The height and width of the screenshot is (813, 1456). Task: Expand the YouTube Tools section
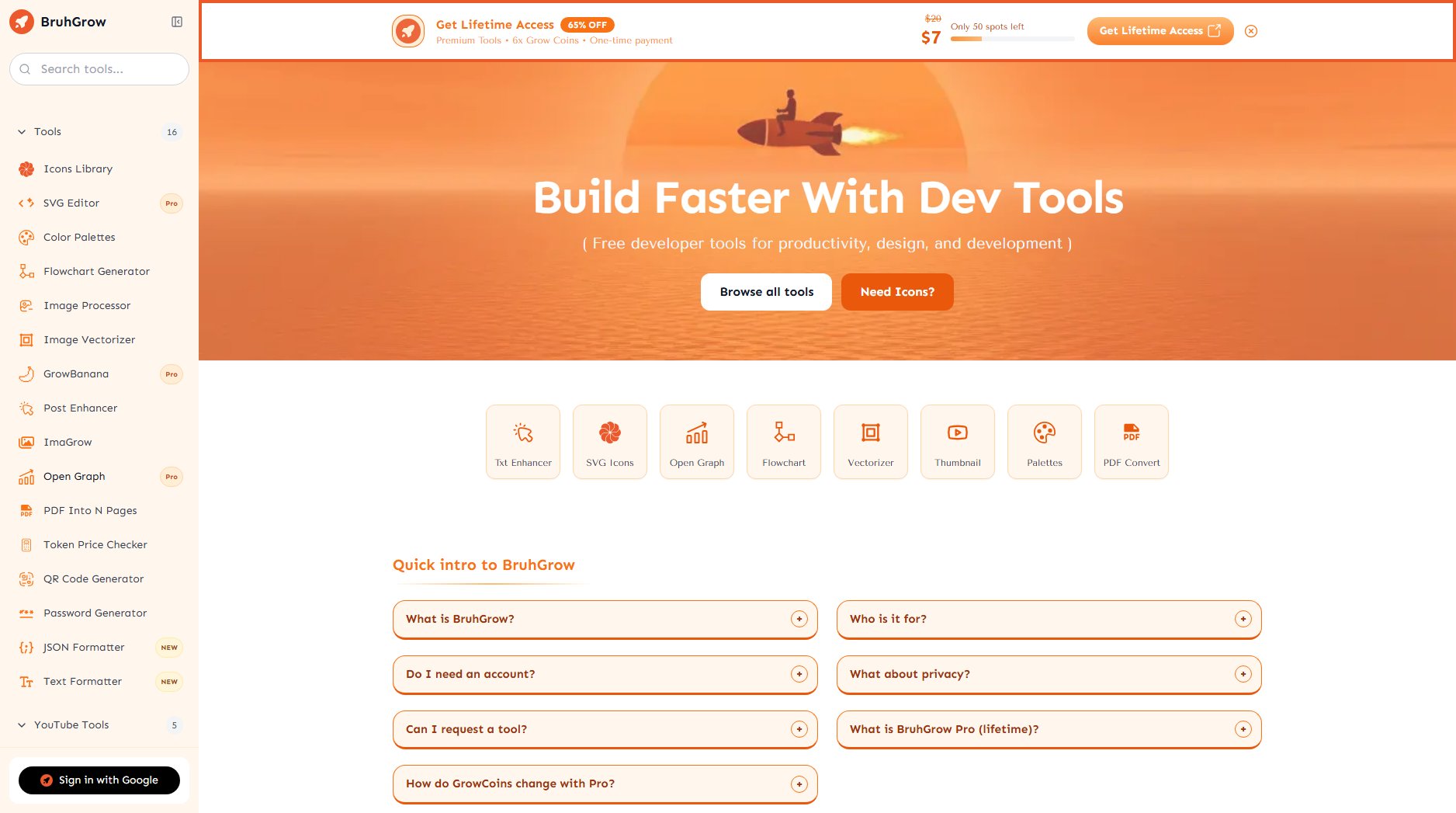pos(22,725)
